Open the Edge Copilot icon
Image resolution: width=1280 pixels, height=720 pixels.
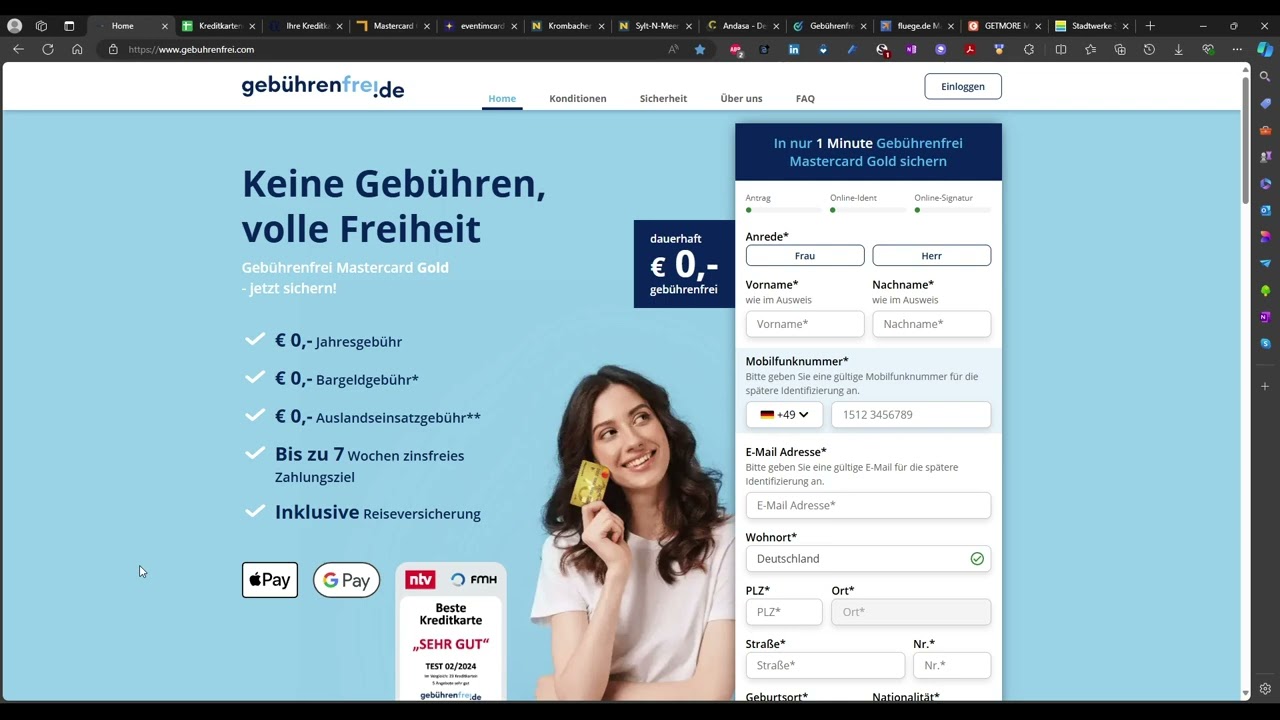point(1265,48)
